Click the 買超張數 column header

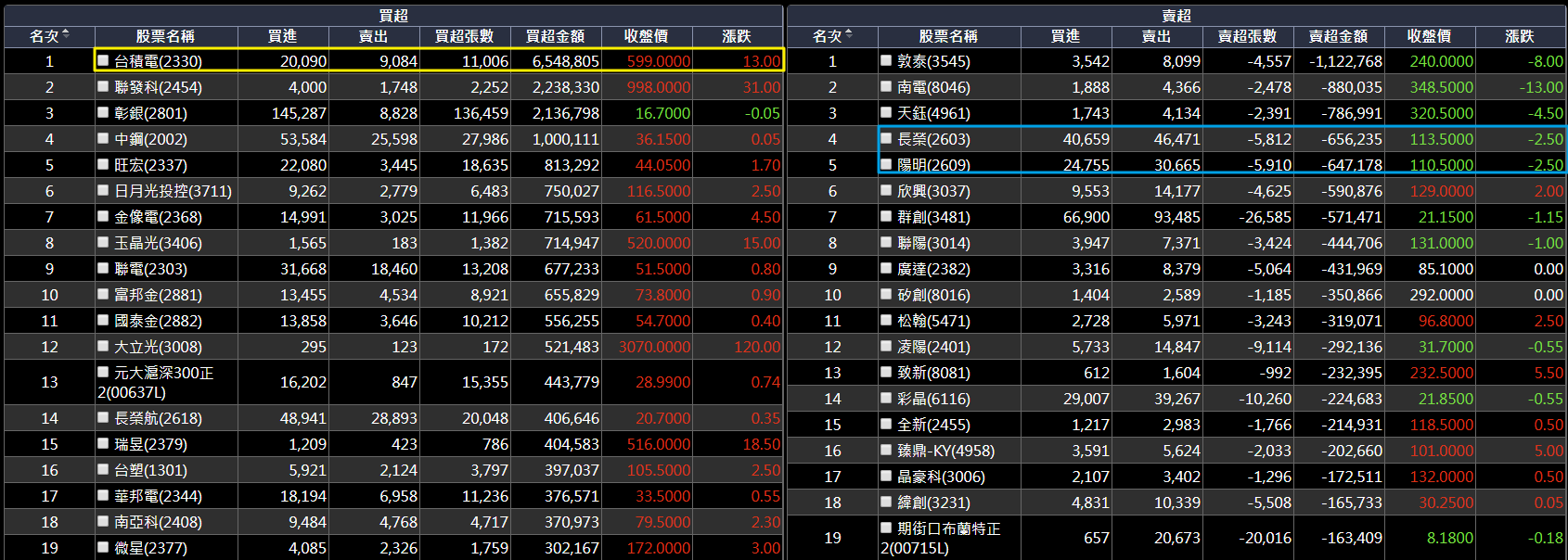(464, 36)
